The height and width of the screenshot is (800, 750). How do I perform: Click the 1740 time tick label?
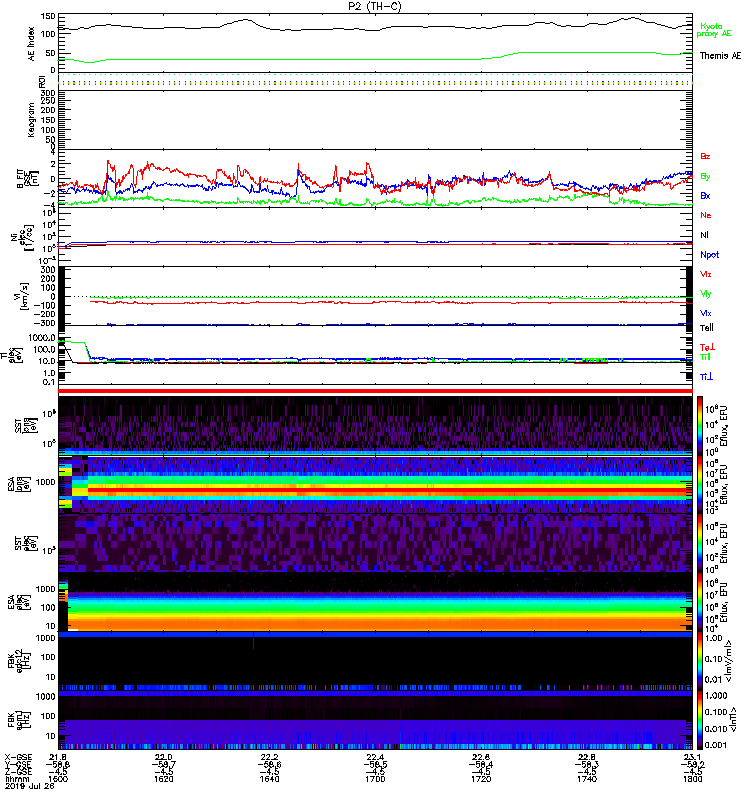587,779
